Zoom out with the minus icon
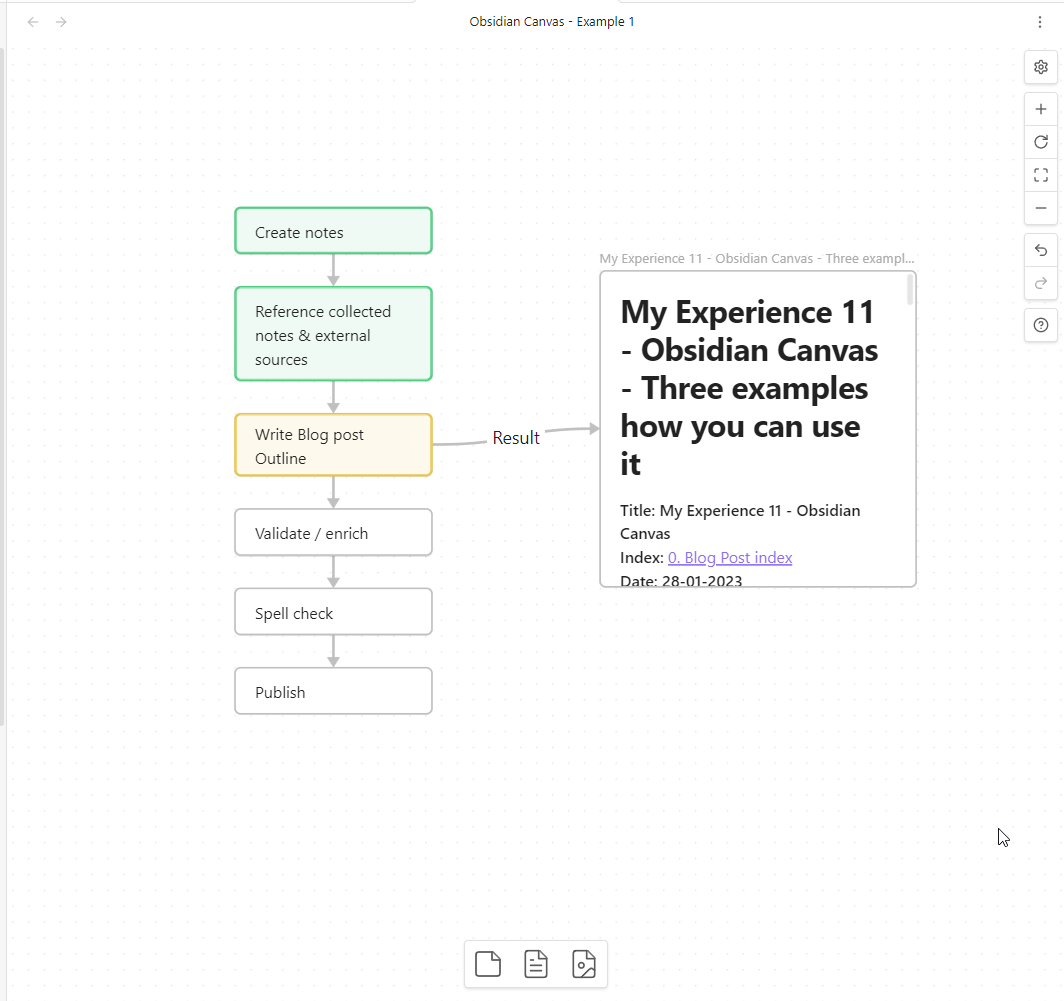1064x1001 pixels. pyautogui.click(x=1040, y=208)
